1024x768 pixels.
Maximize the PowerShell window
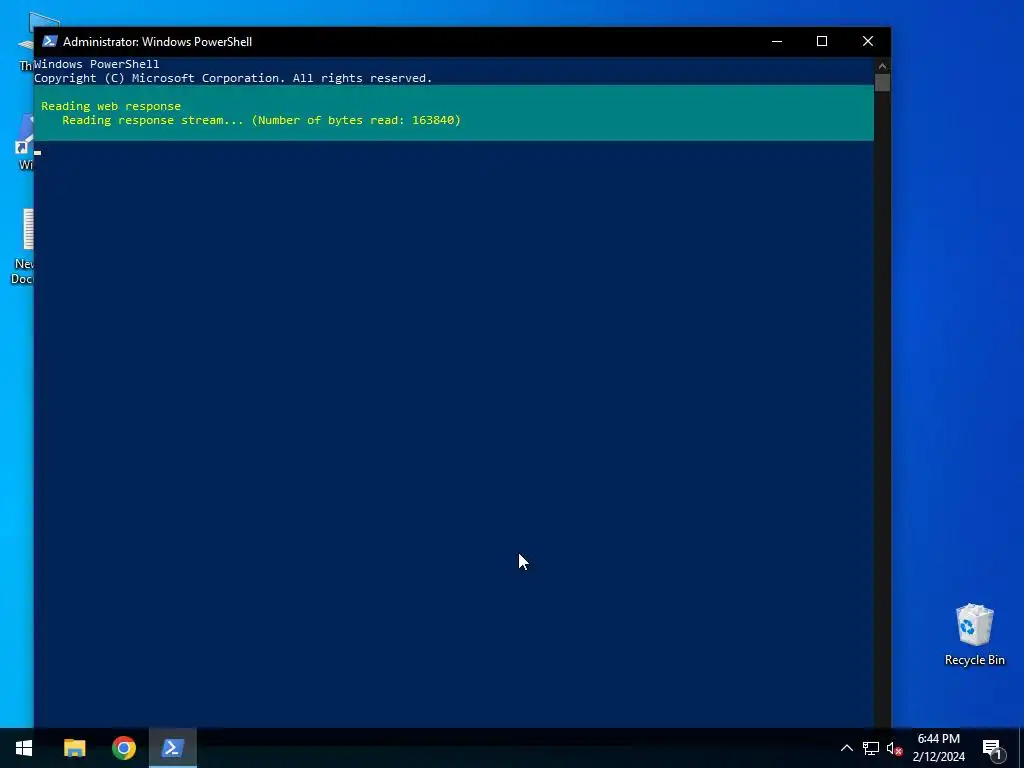click(822, 41)
